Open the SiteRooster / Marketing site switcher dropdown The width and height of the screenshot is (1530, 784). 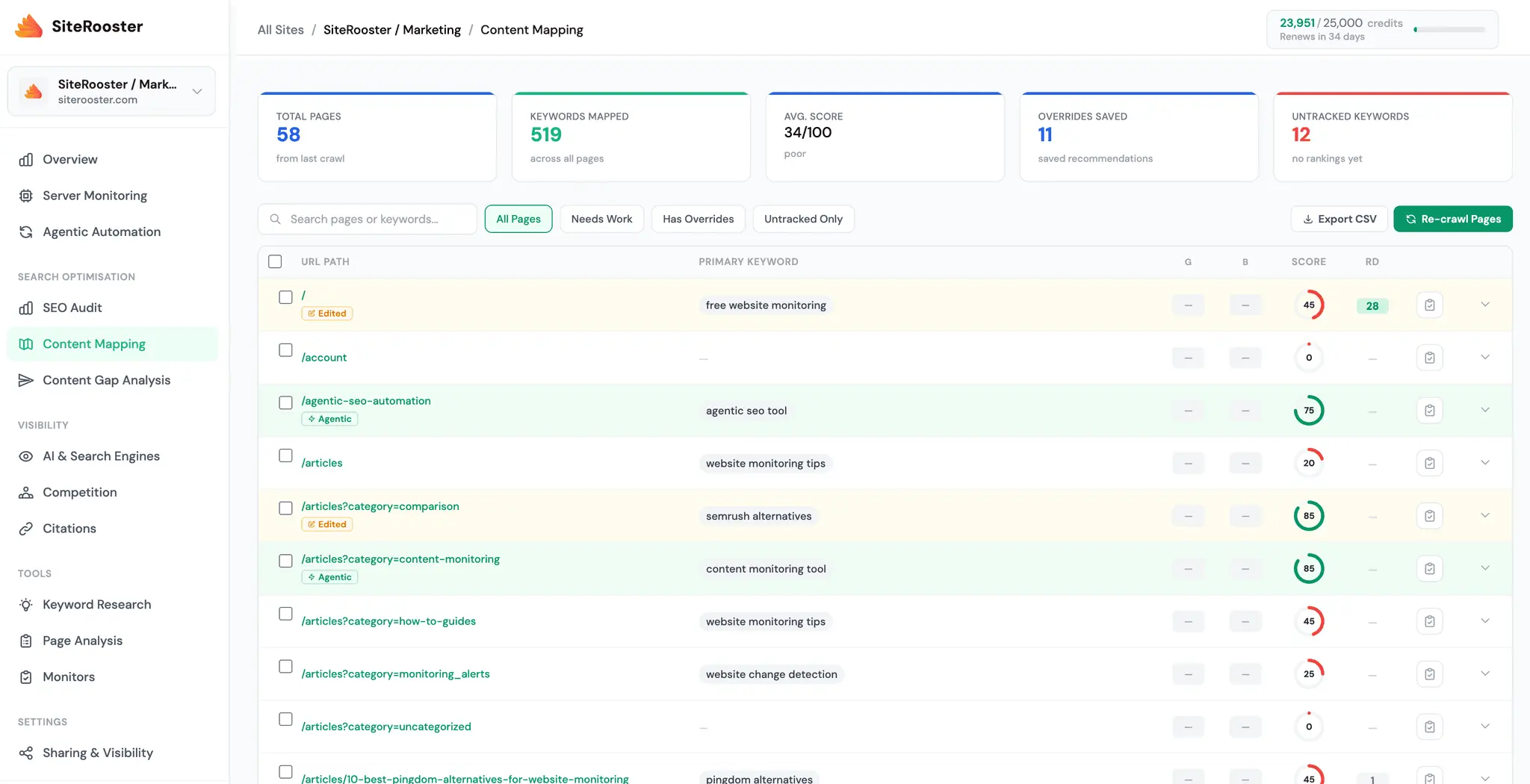click(111, 91)
